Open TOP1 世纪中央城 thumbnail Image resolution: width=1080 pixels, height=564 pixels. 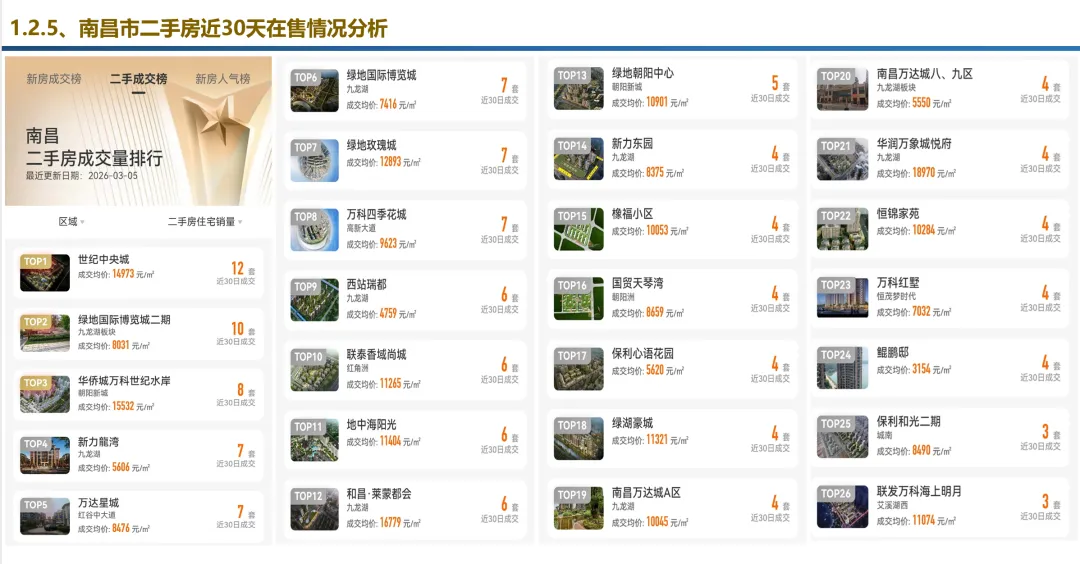pos(45,273)
